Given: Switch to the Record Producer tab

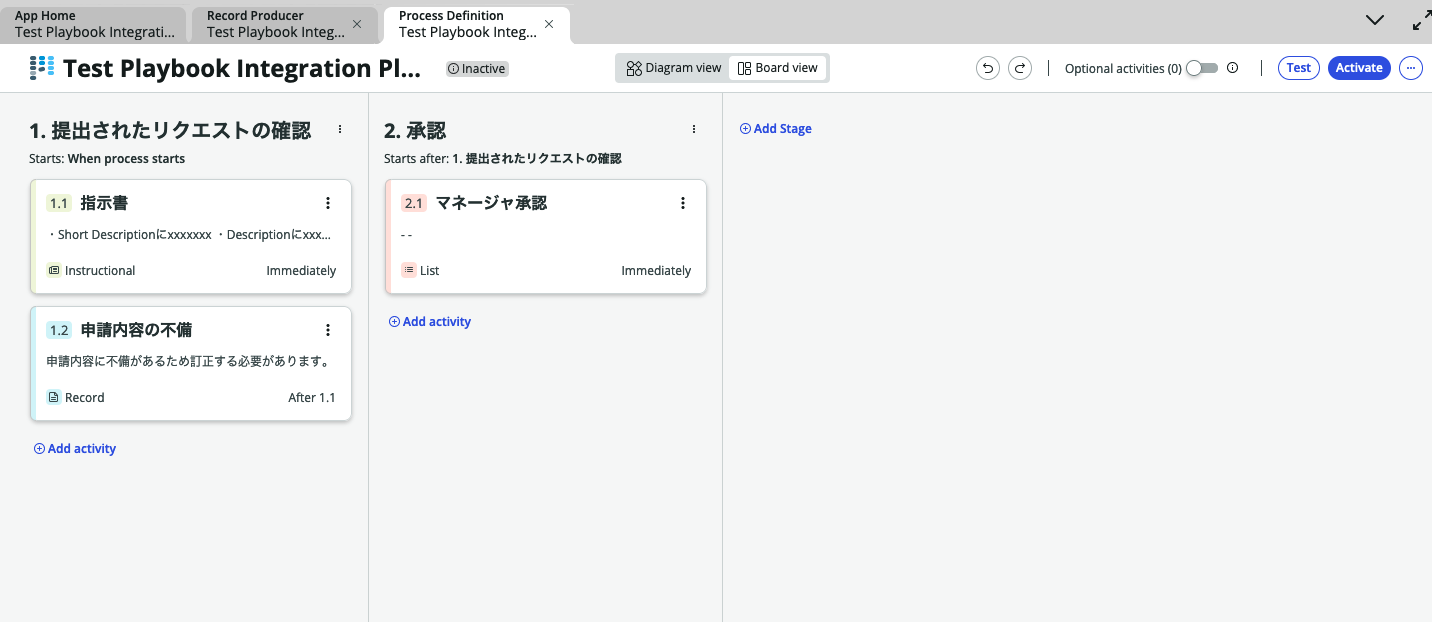Looking at the screenshot, I should tap(270, 24).
